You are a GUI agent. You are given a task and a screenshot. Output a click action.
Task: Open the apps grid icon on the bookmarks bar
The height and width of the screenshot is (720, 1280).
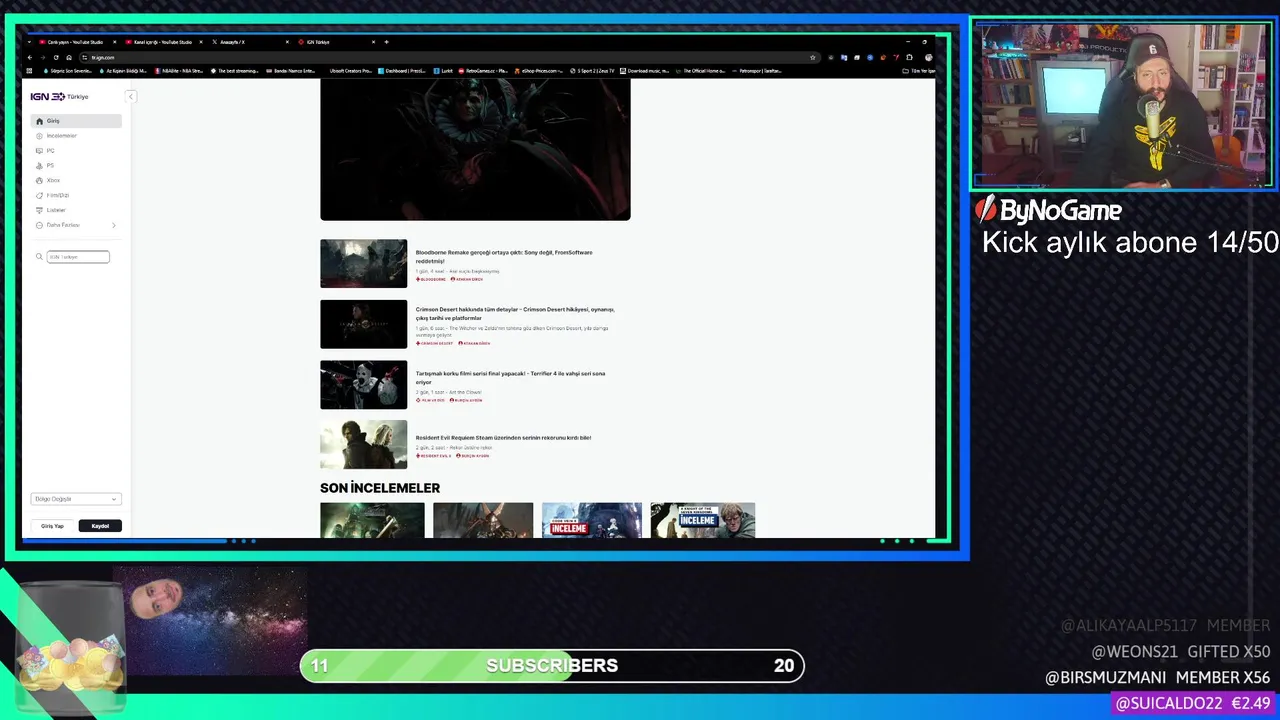click(29, 71)
